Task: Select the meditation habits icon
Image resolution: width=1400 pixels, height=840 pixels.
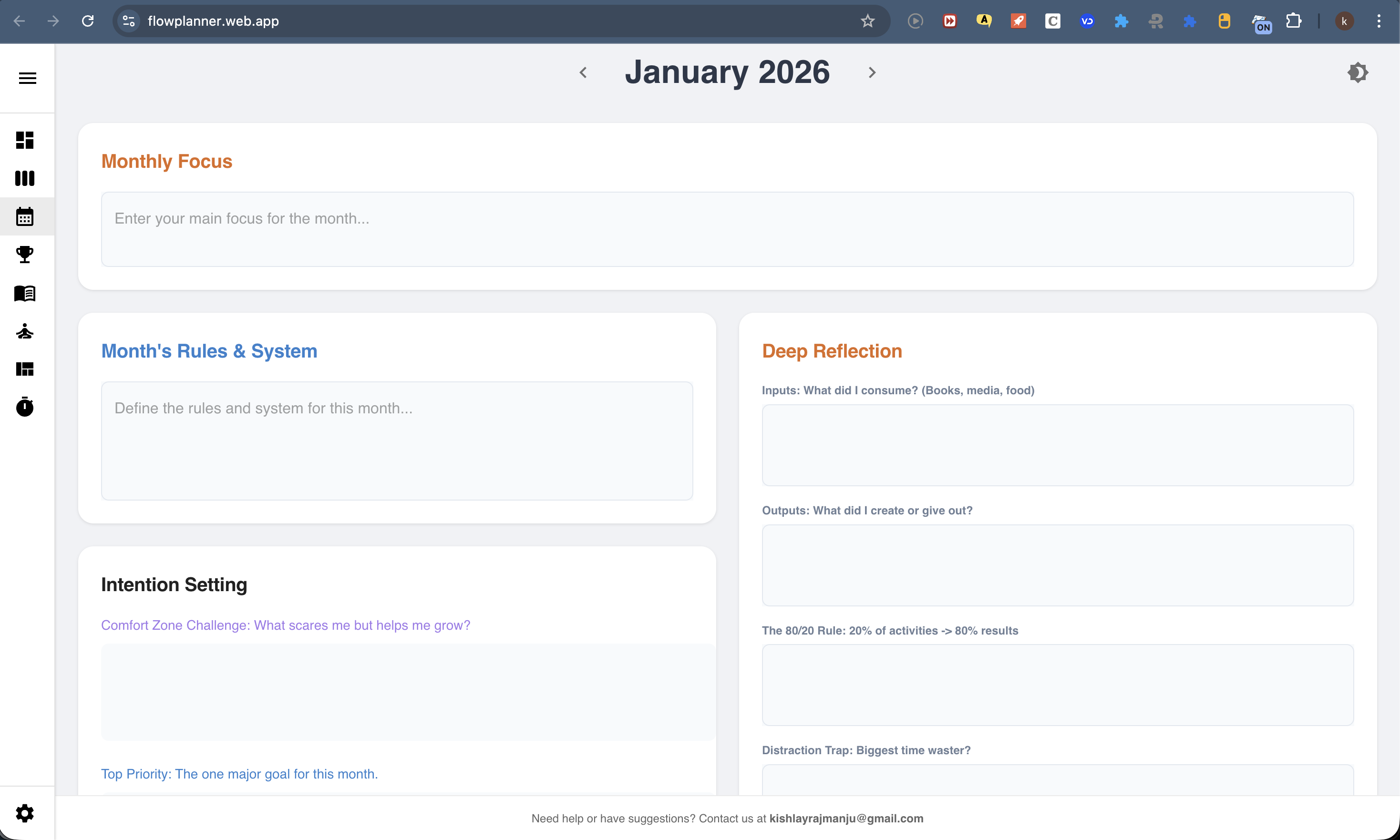Action: click(25, 332)
